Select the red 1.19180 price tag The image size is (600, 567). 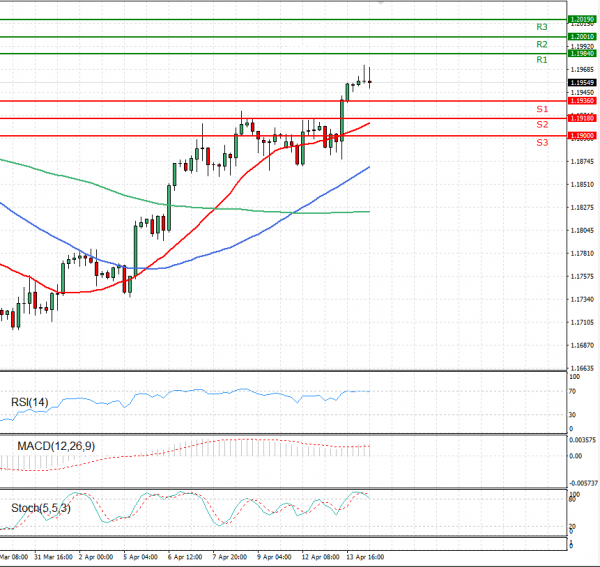click(x=582, y=118)
